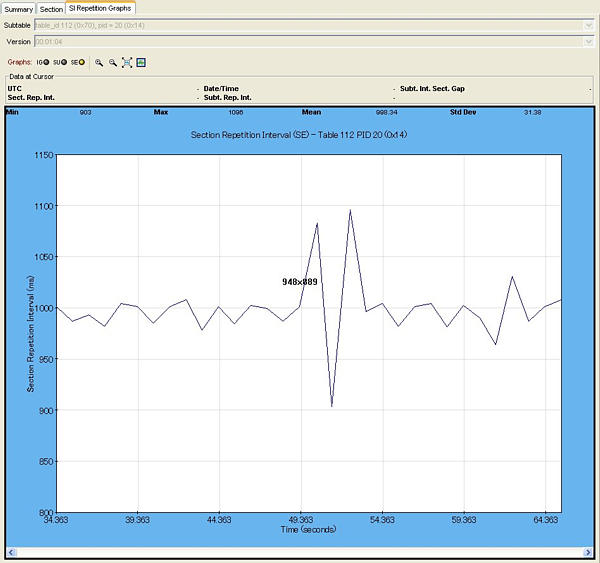Click the highest peak on the graph

[x=350, y=210]
